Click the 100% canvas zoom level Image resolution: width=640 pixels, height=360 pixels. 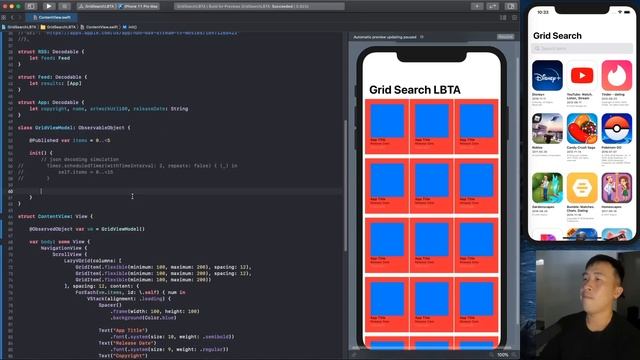[x=503, y=355]
